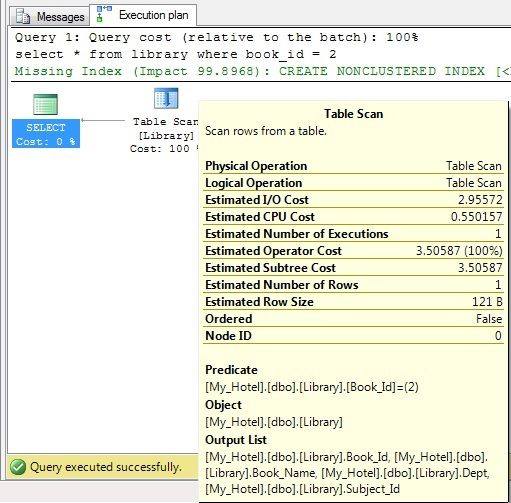Viewport: 511px width, 503px height.
Task: Click the Estimated Operator Cost value 3.50587 (100%)
Action: (x=459, y=251)
